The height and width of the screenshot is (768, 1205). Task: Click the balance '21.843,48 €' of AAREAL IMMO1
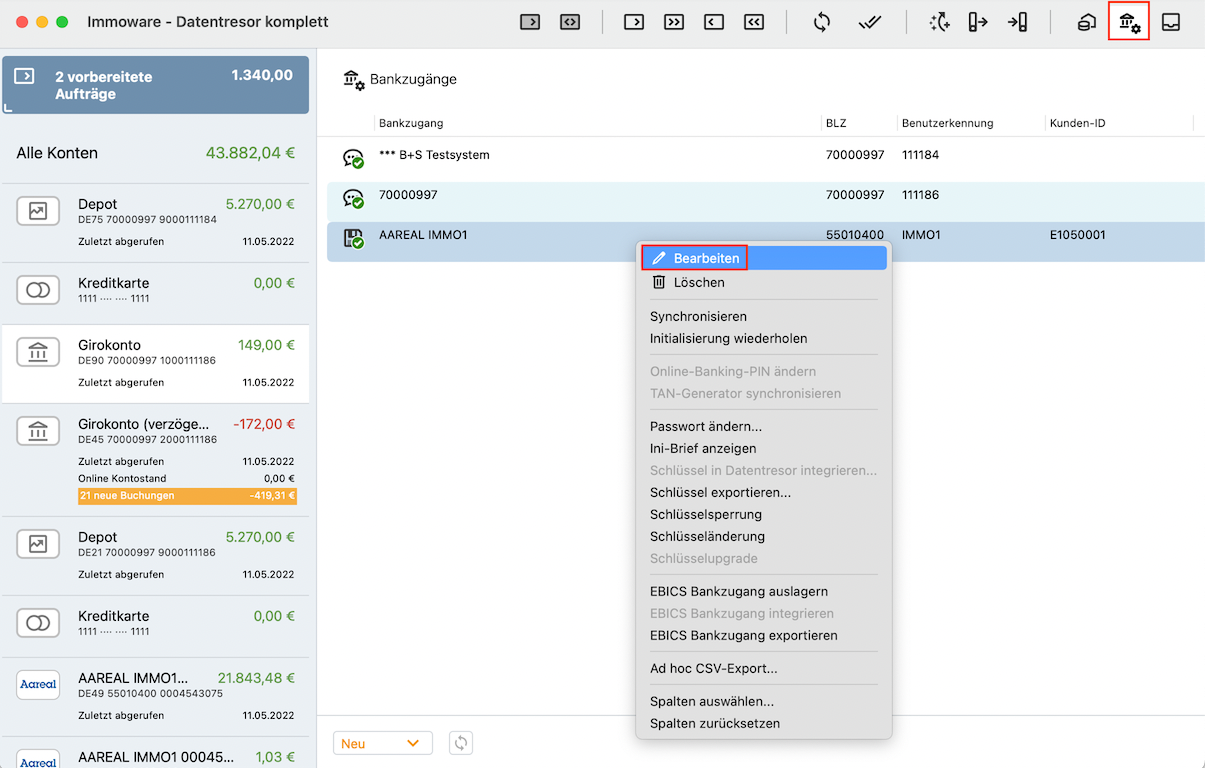click(x=256, y=677)
